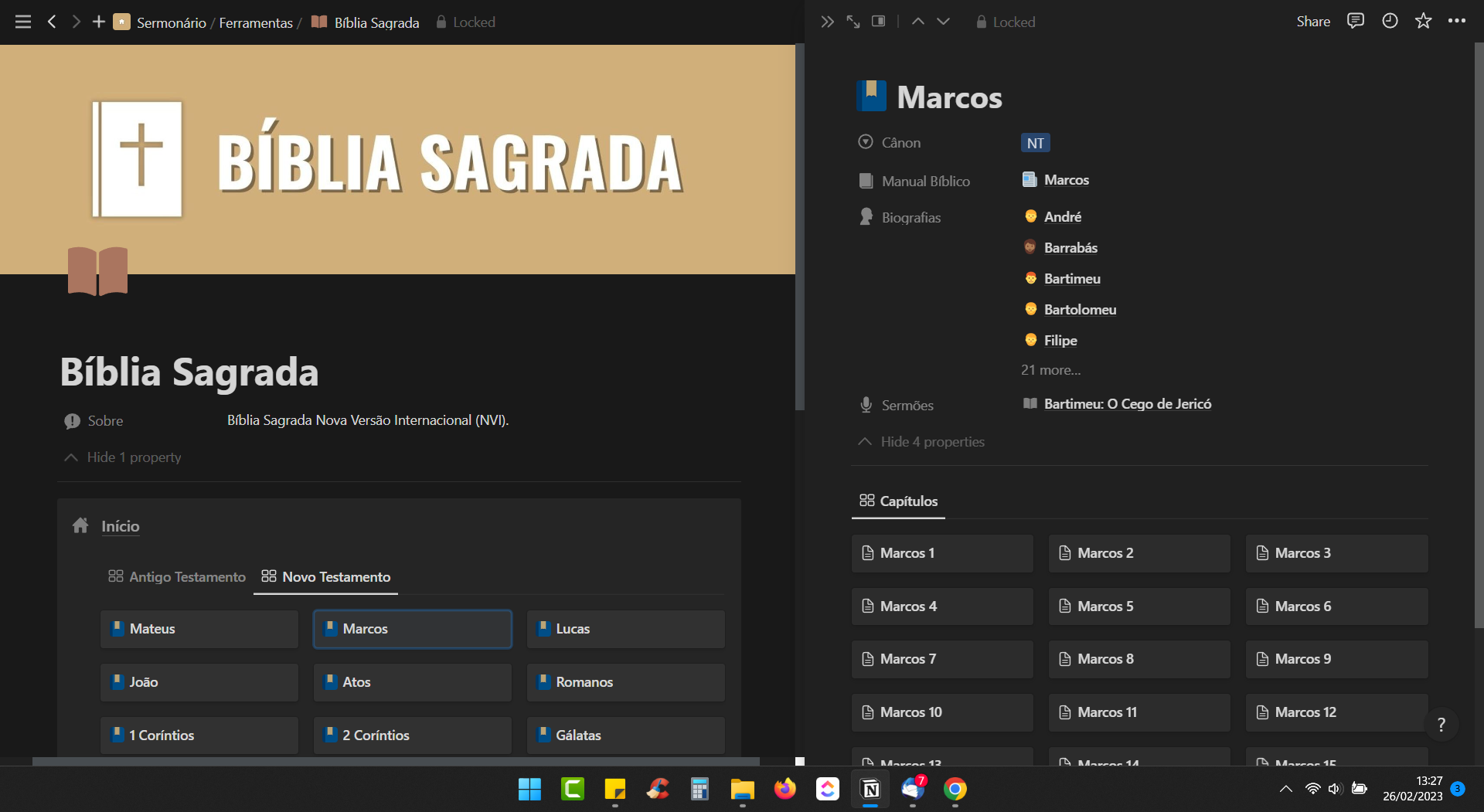Open the Barrabás biography

click(x=1070, y=248)
